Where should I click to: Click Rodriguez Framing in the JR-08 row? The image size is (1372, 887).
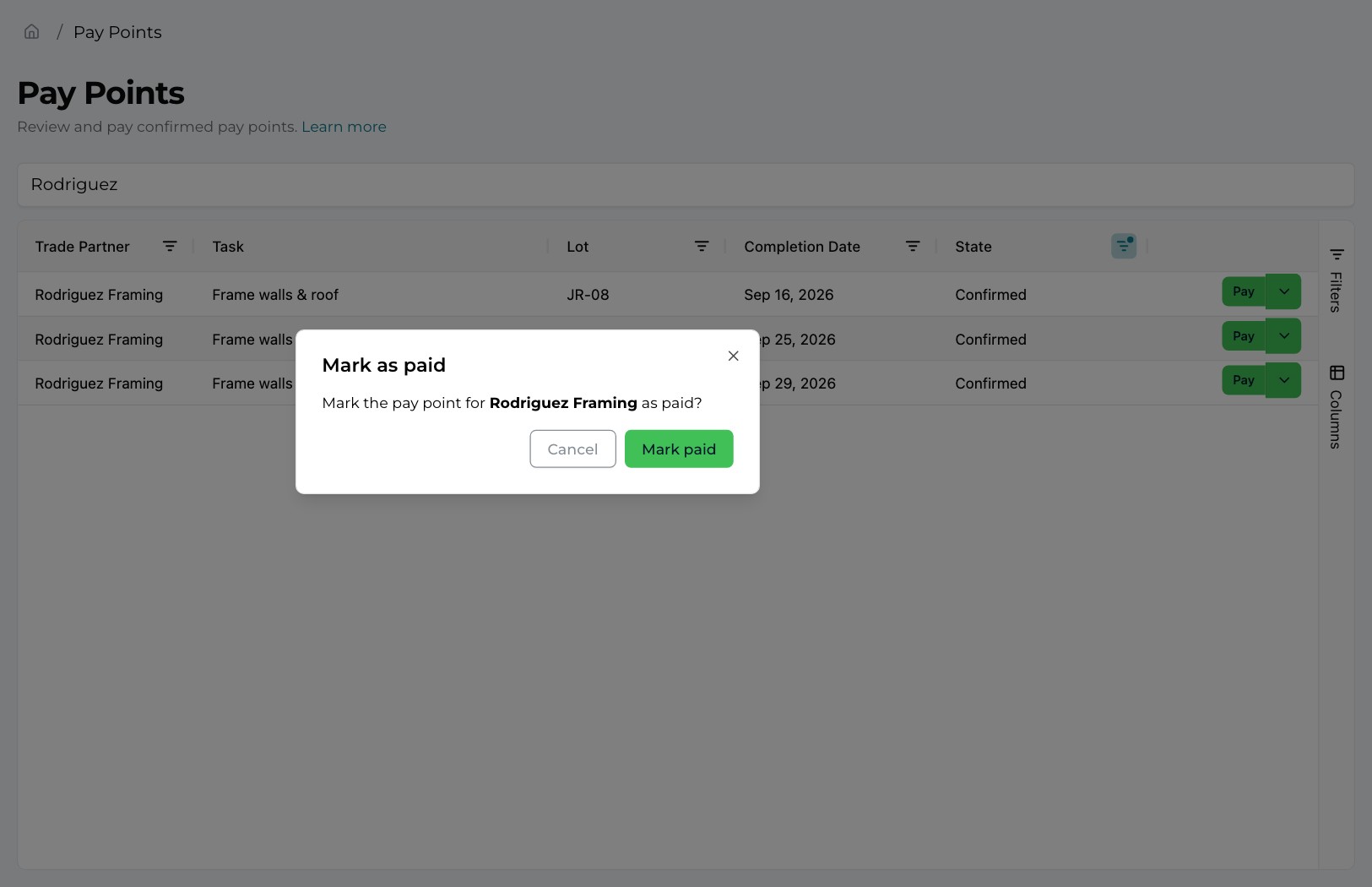(x=99, y=295)
